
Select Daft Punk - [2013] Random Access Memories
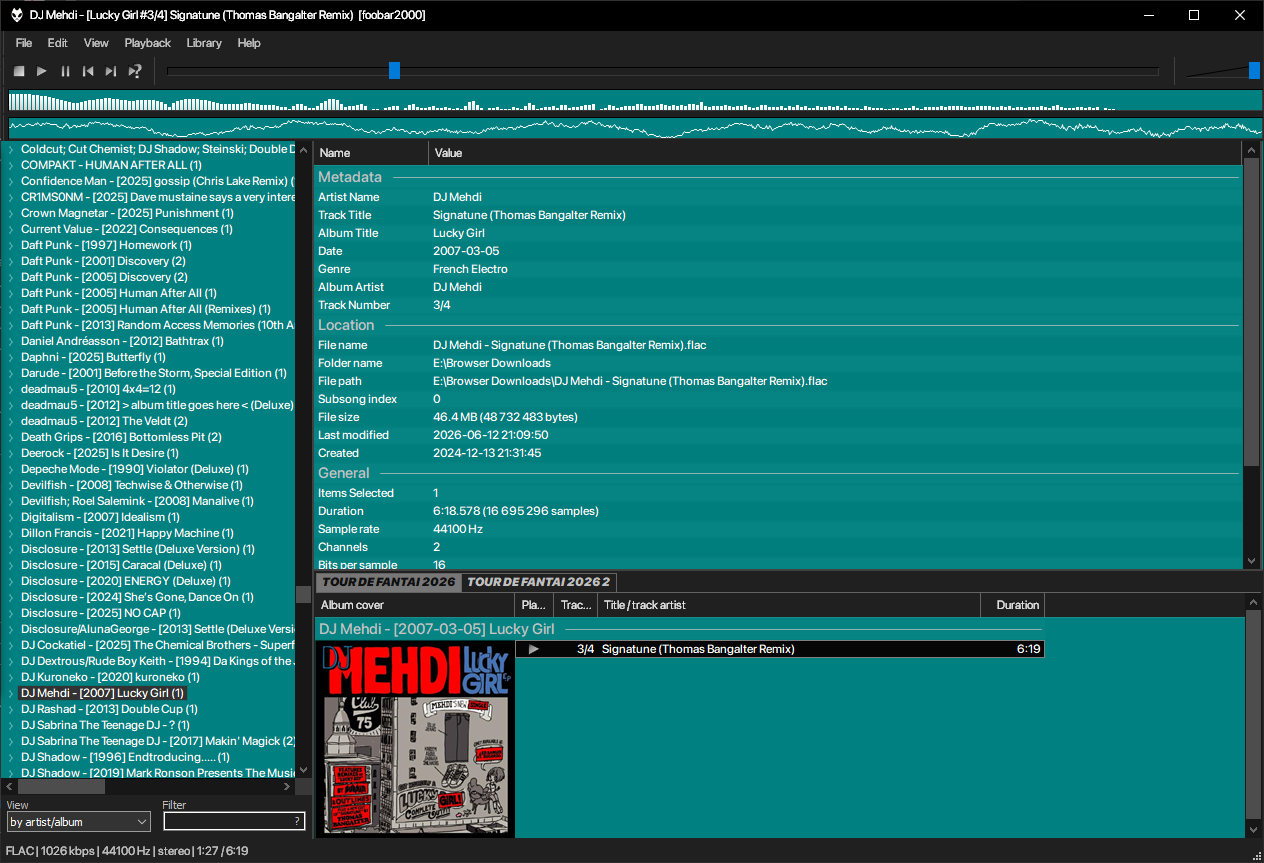(x=157, y=325)
